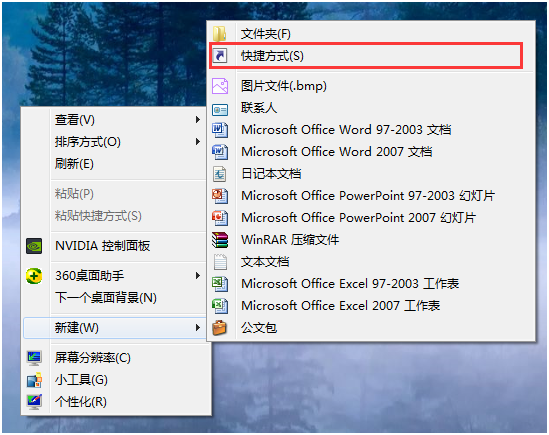Click the 360桌面助手 green plus icon

click(x=34, y=276)
